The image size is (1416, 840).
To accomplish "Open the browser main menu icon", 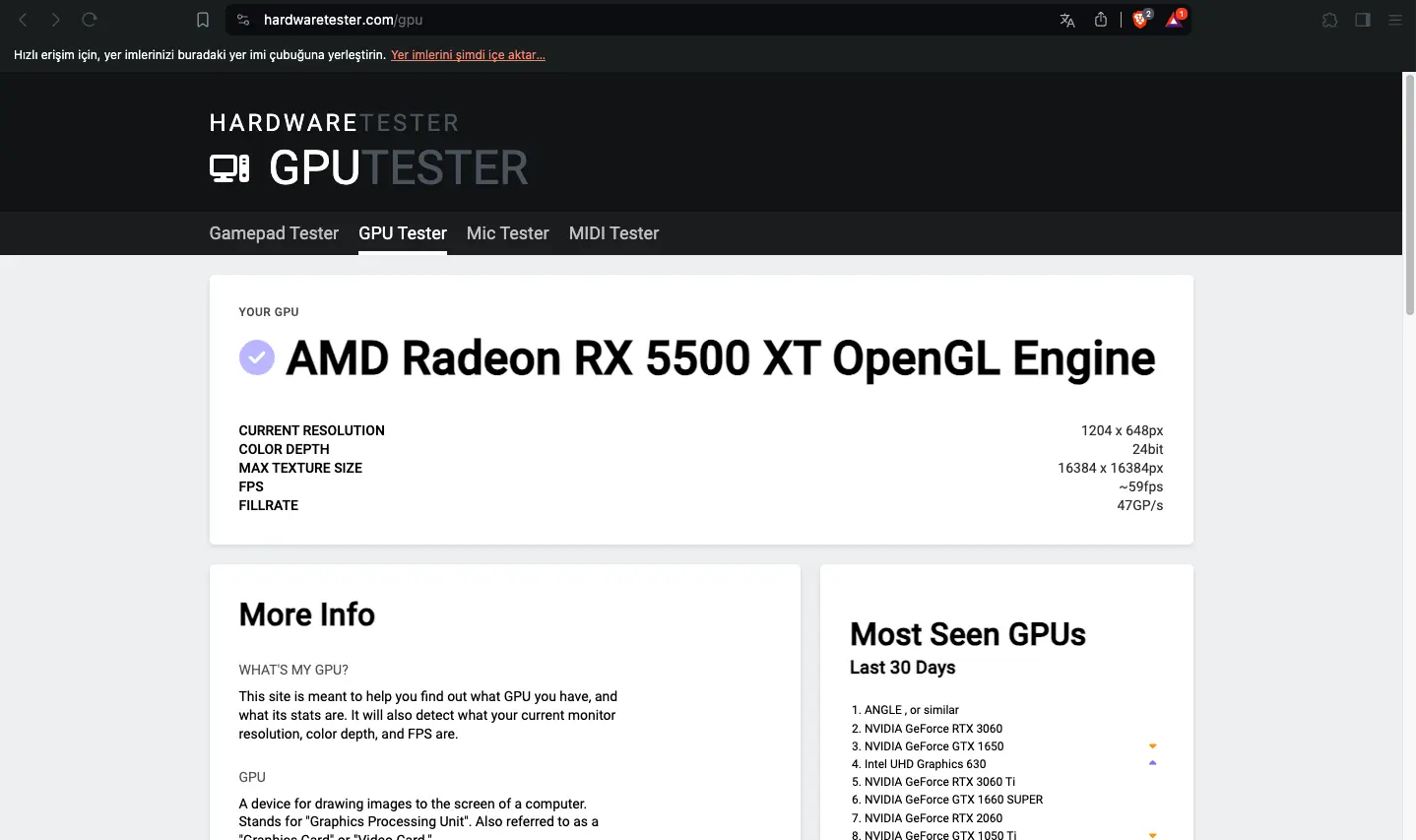I will [1395, 20].
